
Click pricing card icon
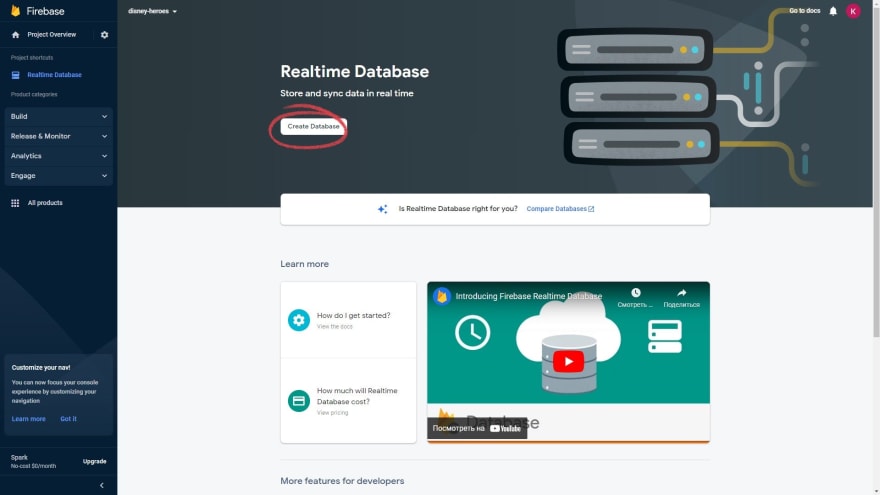(299, 401)
